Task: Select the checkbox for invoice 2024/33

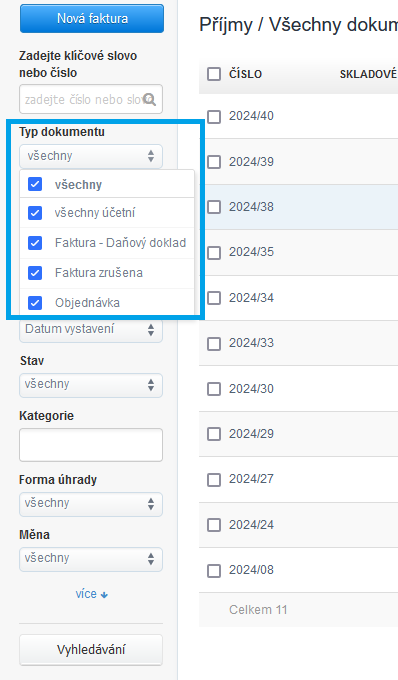Action: [214, 343]
